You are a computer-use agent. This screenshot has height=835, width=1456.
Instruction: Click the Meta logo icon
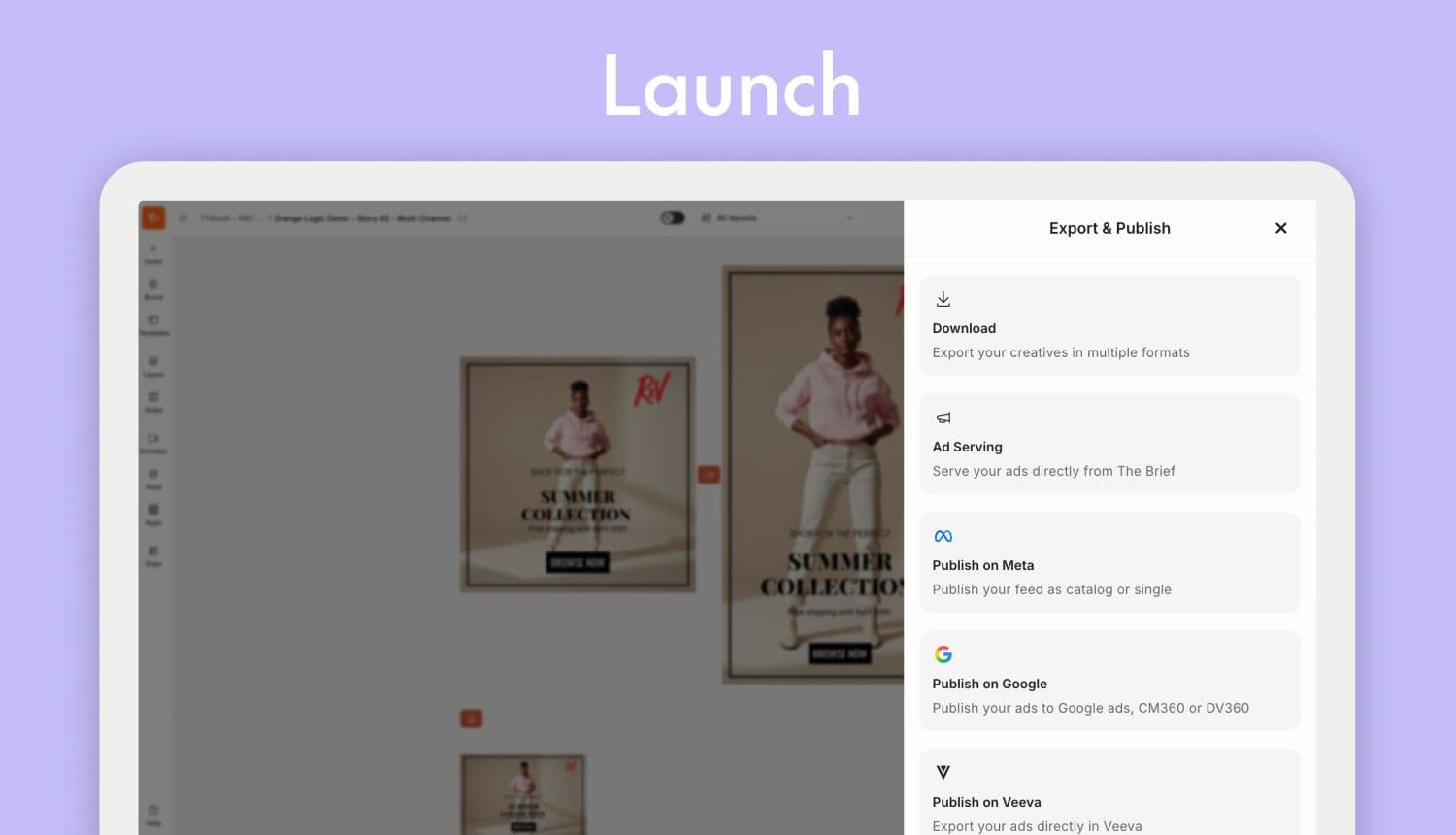[x=943, y=536]
